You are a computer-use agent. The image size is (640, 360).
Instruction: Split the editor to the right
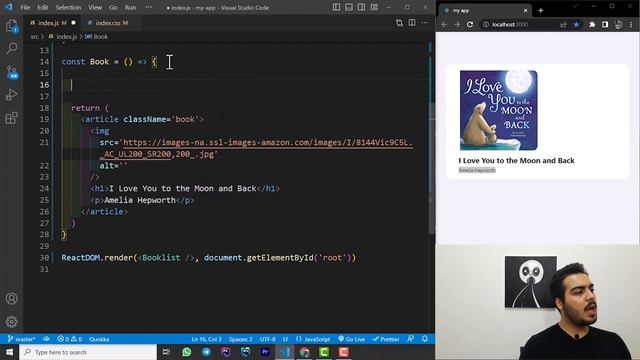[412, 23]
